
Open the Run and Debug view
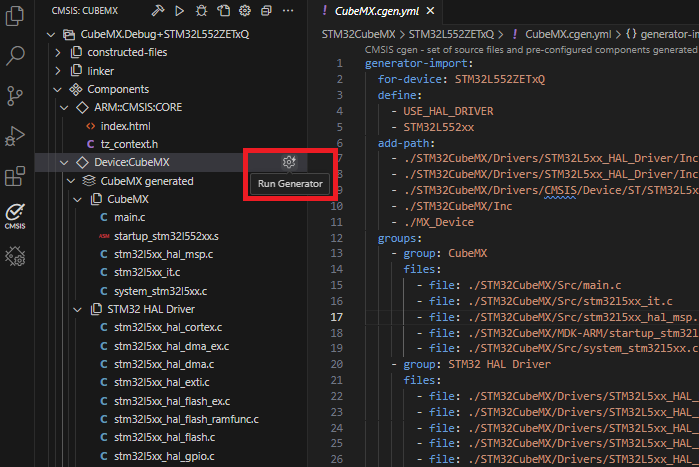click(15, 136)
